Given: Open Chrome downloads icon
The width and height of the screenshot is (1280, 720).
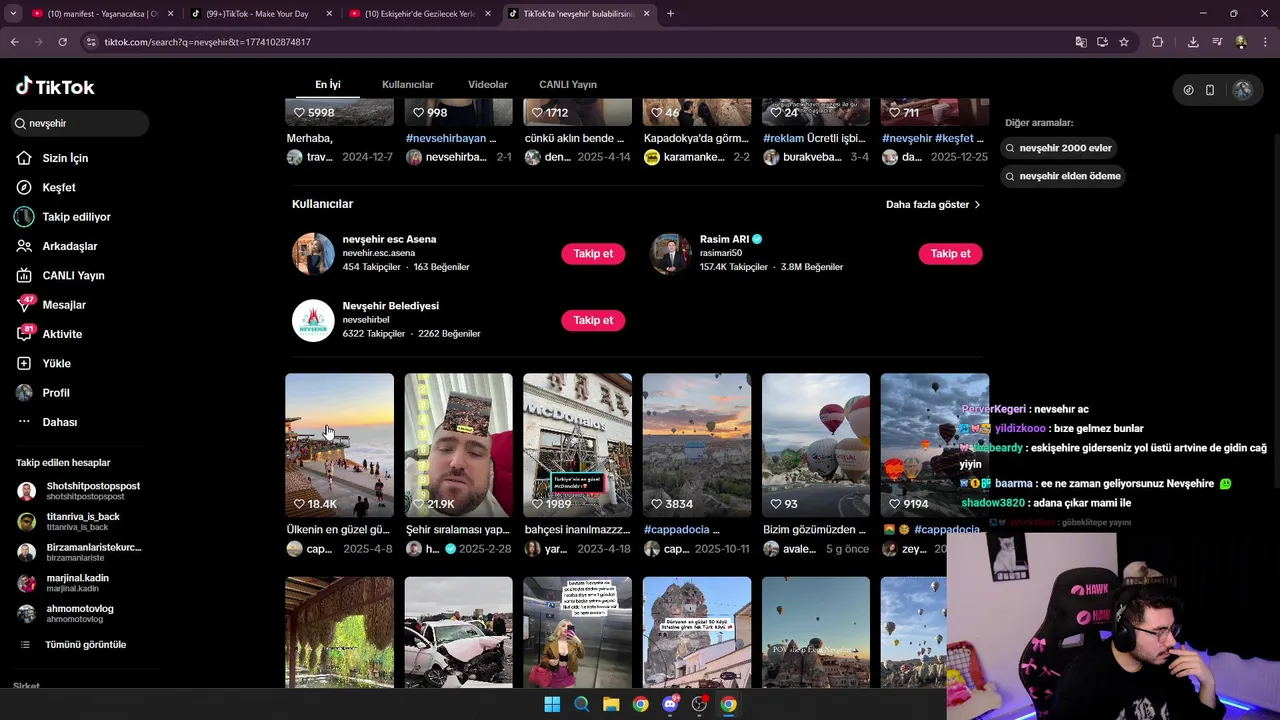Looking at the screenshot, I should pos(1193,42).
